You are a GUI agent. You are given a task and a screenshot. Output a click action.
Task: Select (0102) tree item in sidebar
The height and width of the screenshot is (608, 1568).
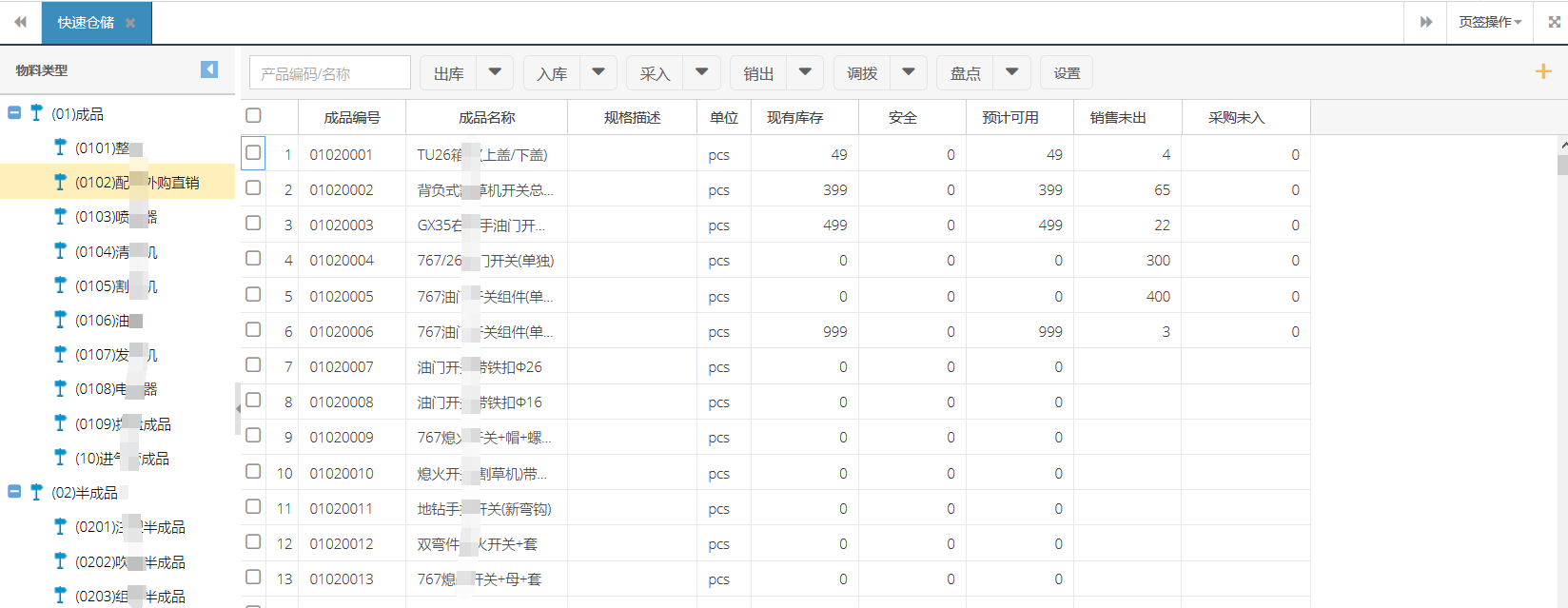pyautogui.click(x=137, y=183)
